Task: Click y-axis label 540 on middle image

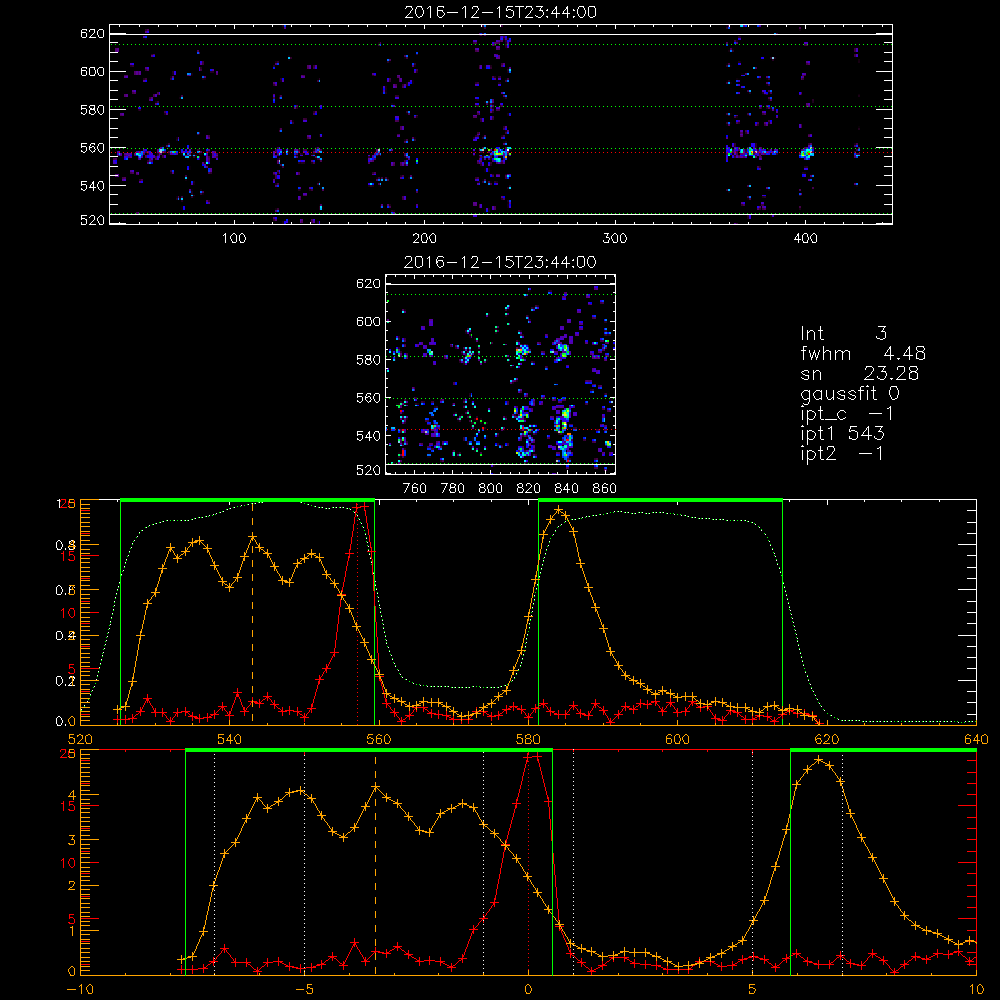Action: [369, 436]
